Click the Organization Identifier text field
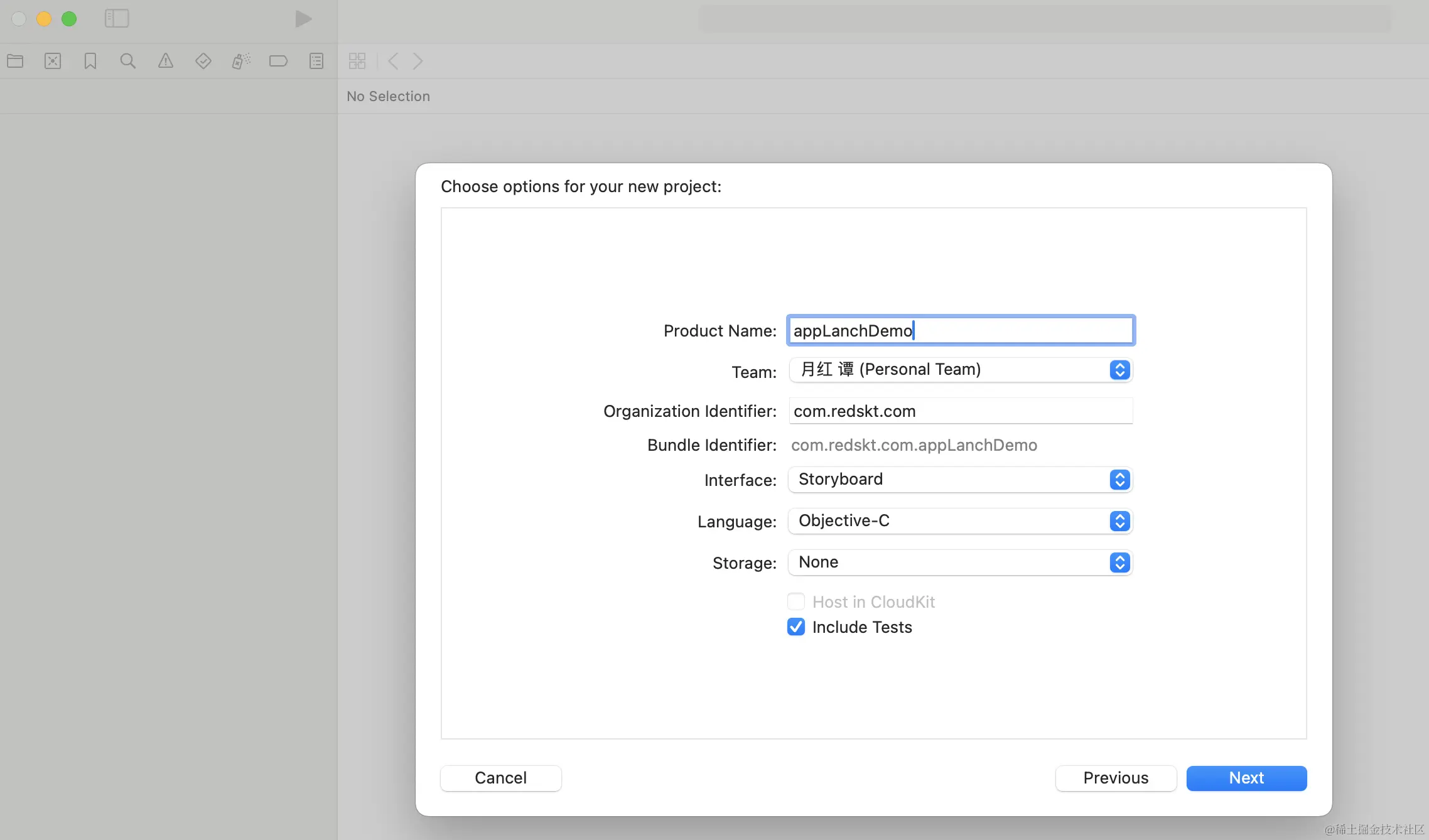Screen dimensions: 1429x840 point(960,411)
